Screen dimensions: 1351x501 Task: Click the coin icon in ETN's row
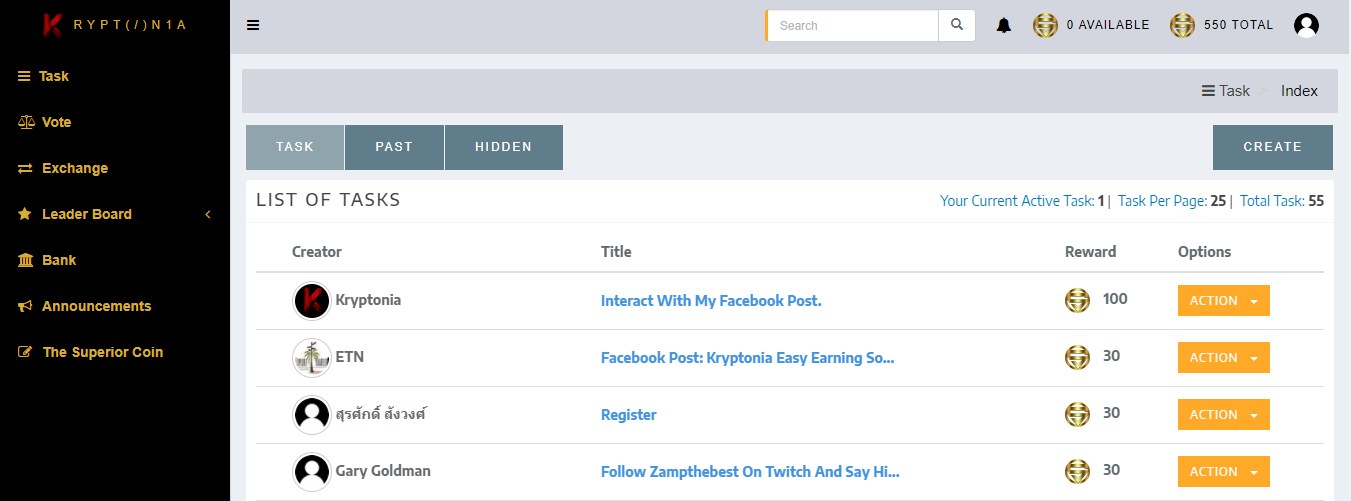[1077, 357]
